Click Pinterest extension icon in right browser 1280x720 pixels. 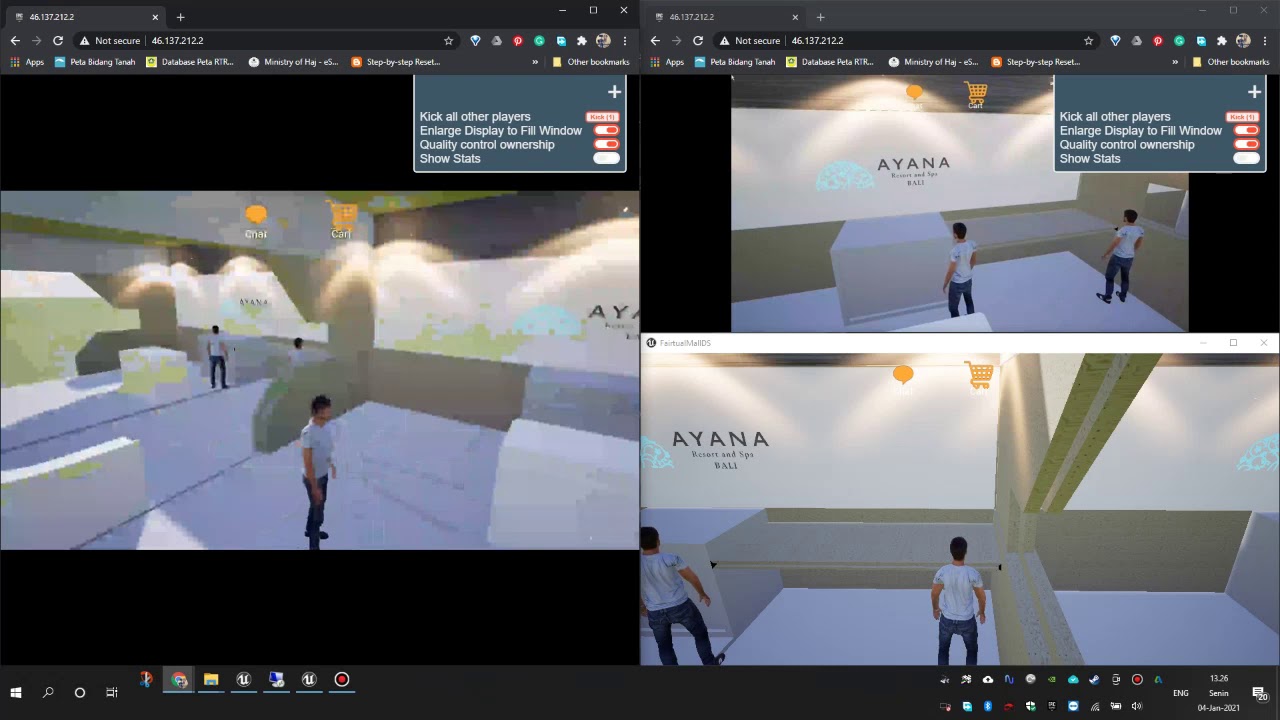coord(1158,41)
